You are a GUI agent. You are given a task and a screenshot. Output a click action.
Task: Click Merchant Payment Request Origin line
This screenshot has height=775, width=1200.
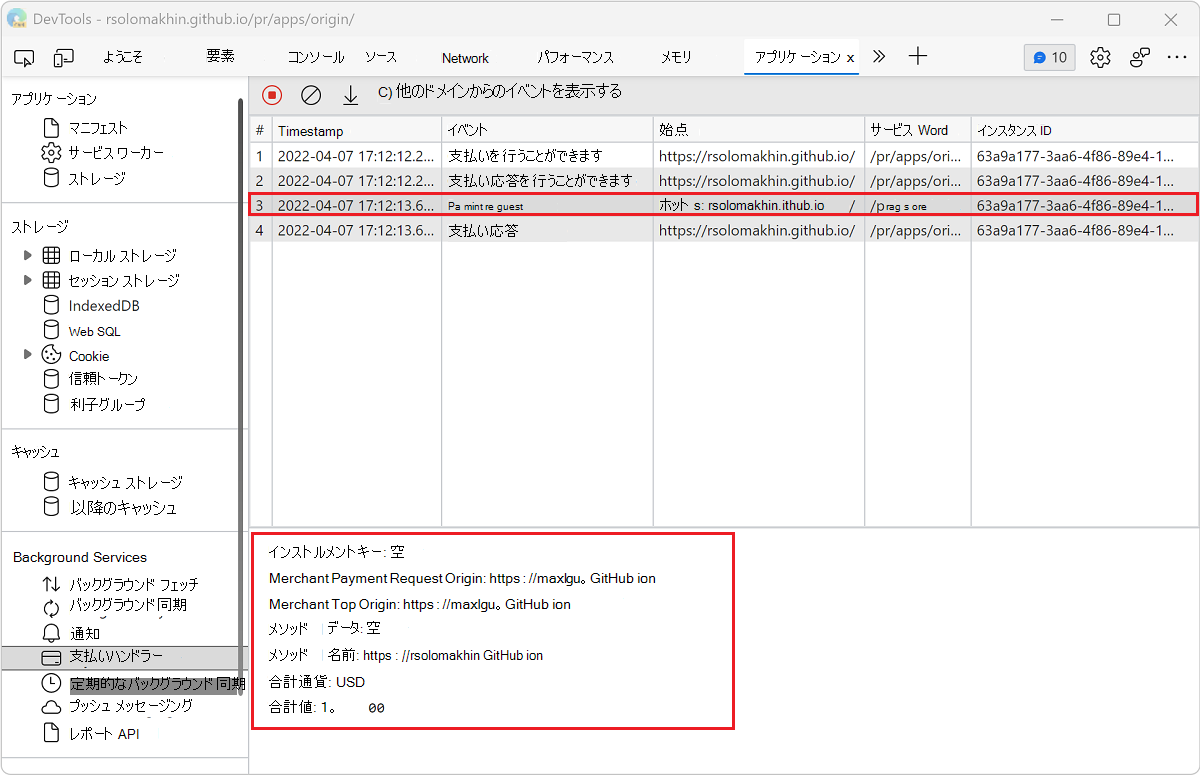[x=462, y=578]
